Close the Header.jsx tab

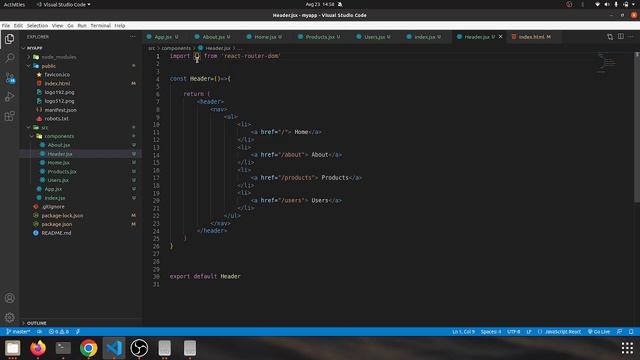point(500,37)
